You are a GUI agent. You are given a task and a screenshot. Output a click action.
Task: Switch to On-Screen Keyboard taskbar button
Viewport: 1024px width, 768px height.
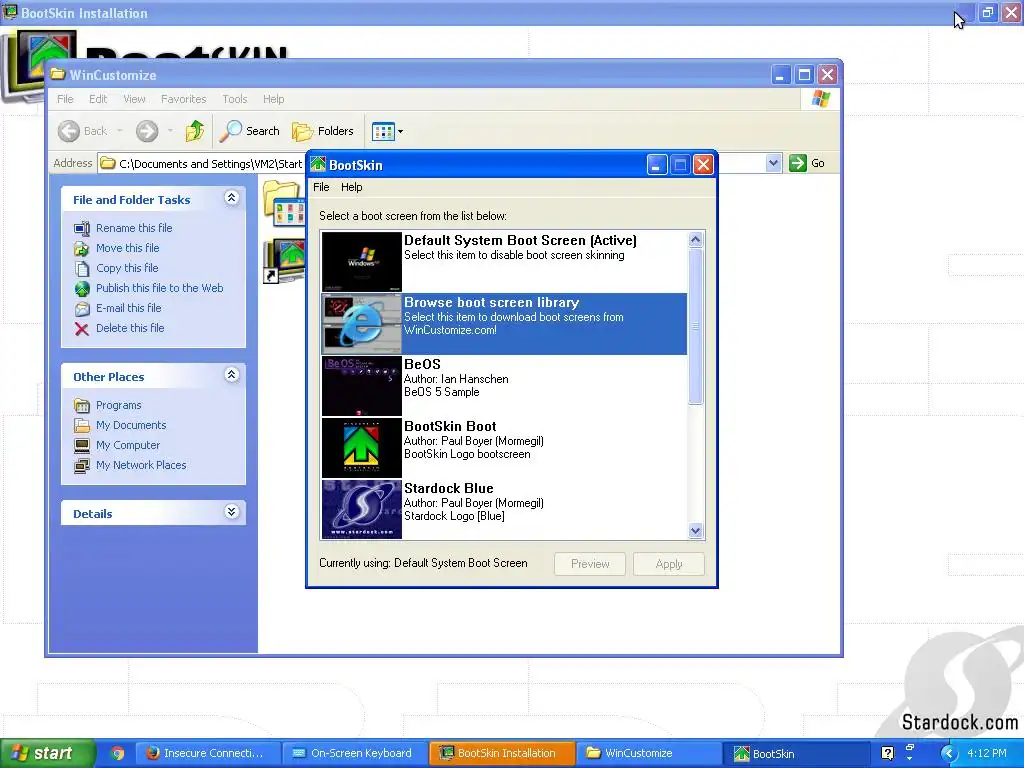point(355,753)
